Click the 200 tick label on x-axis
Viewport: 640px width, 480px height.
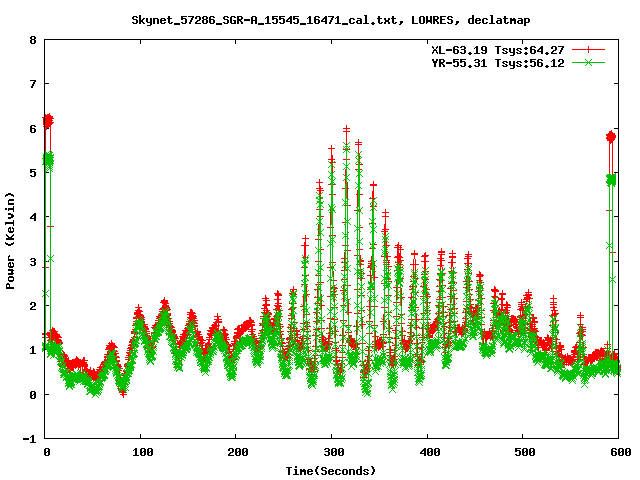pyautogui.click(x=236, y=452)
